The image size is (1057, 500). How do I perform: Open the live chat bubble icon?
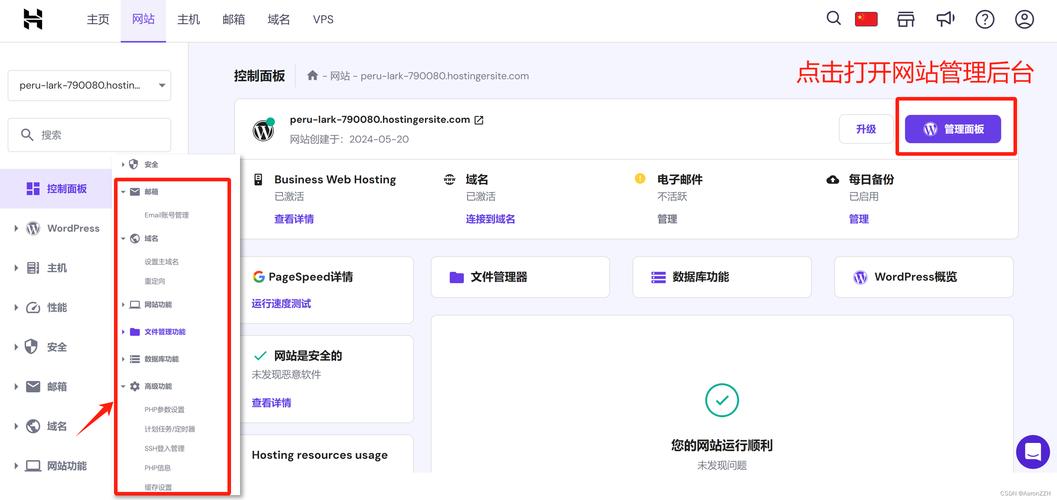(1033, 451)
